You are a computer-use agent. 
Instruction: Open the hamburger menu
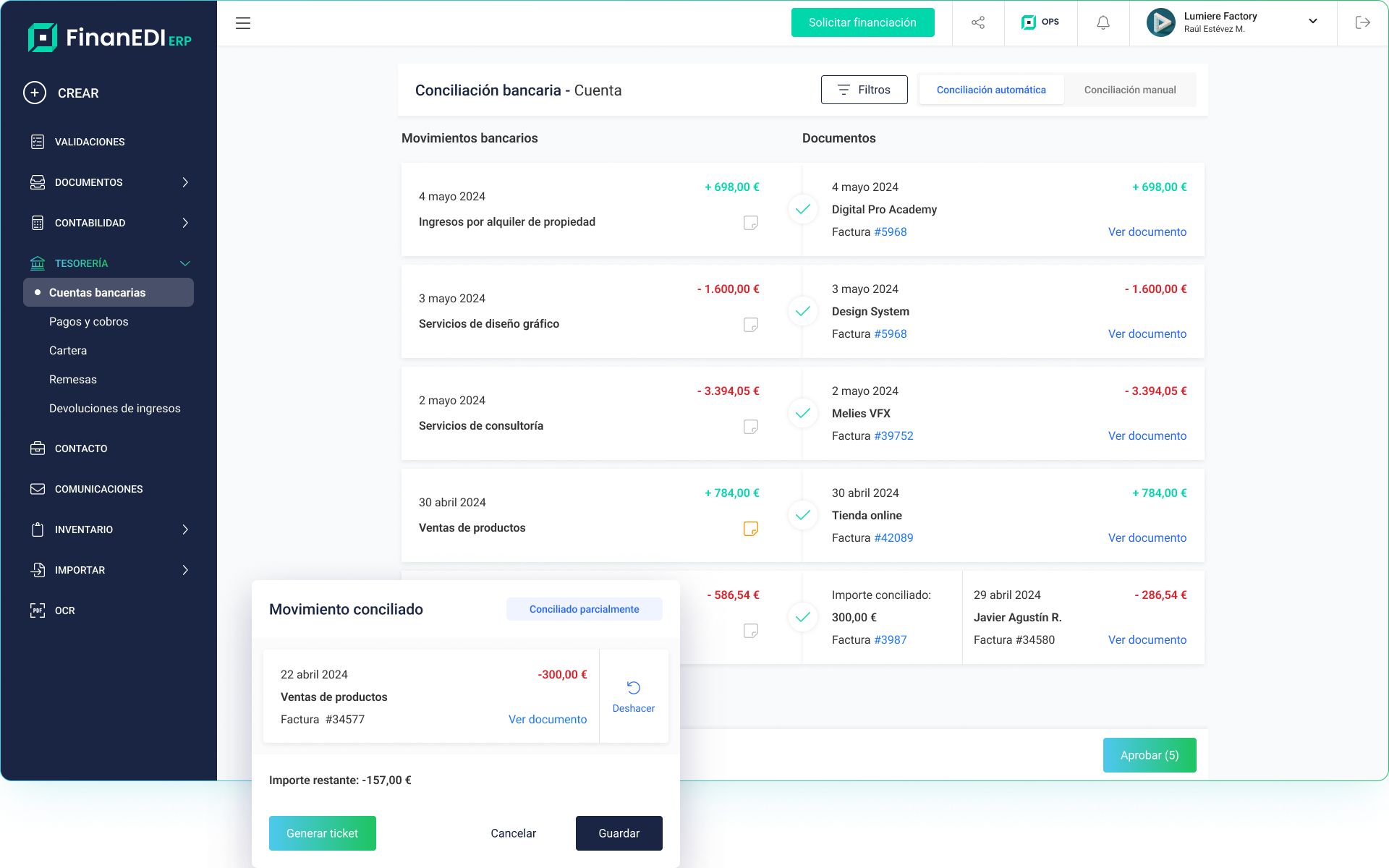(242, 23)
